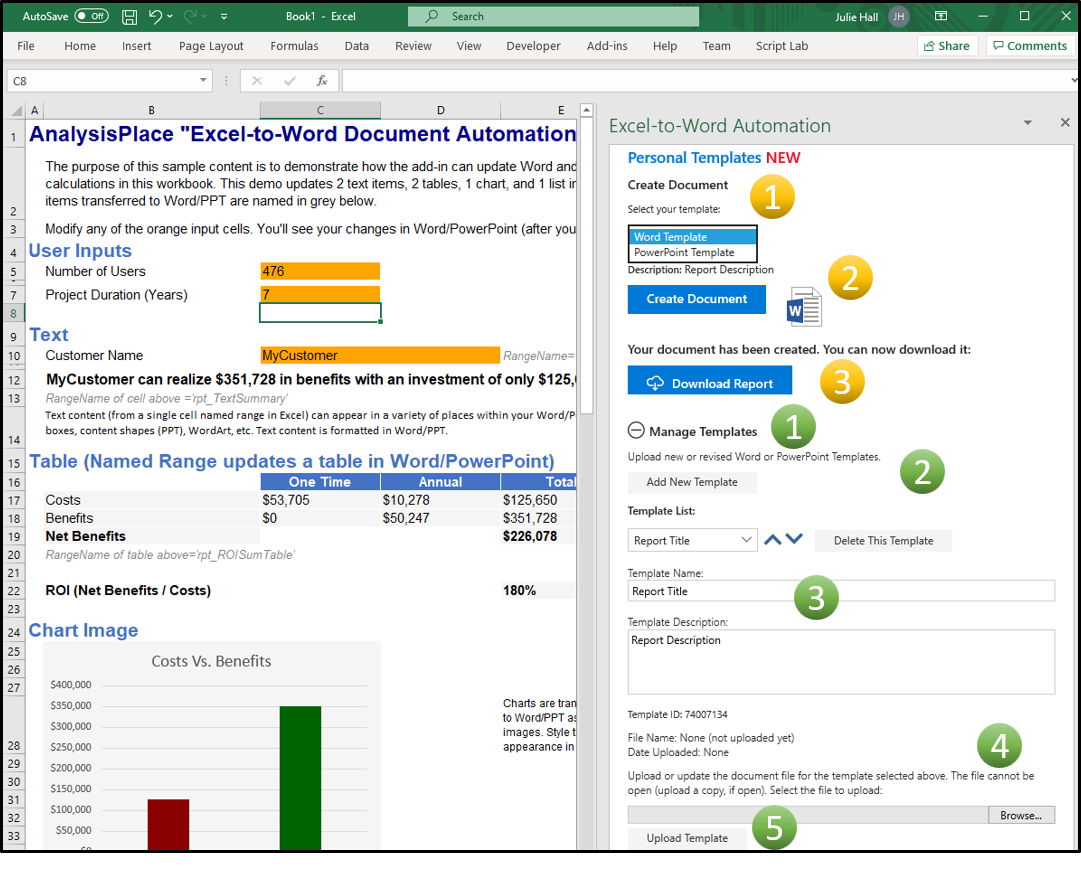Click the Share button
This screenshot has height=873, width=1081.
pos(947,46)
